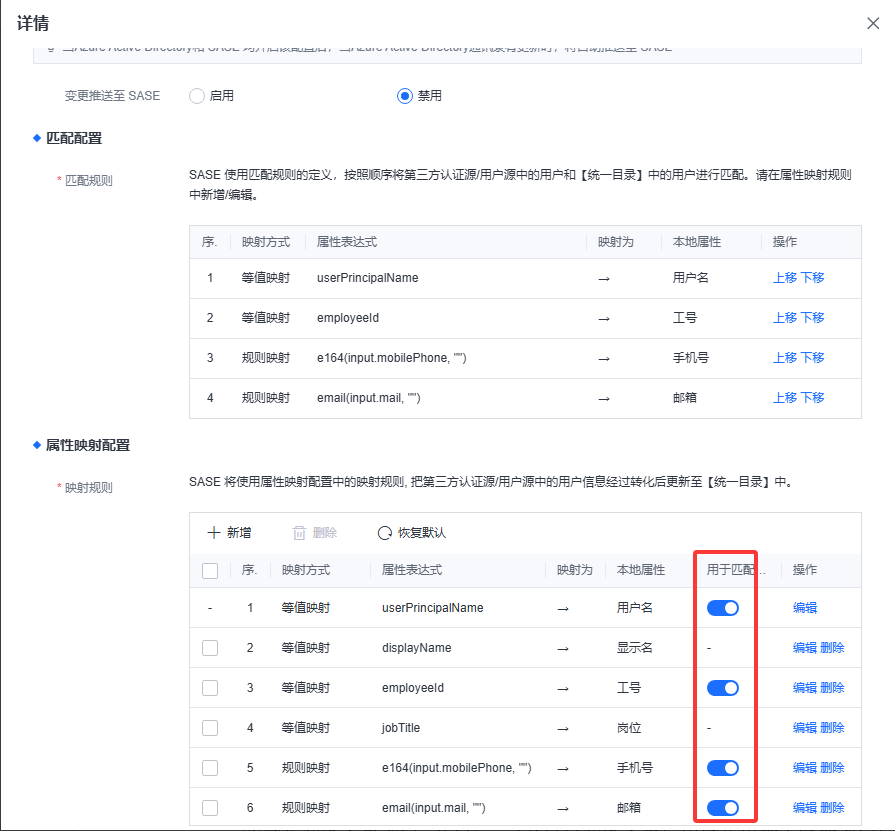This screenshot has width=895, height=831.
Task: Edit the jobTitle mapping rule
Action: click(805, 728)
